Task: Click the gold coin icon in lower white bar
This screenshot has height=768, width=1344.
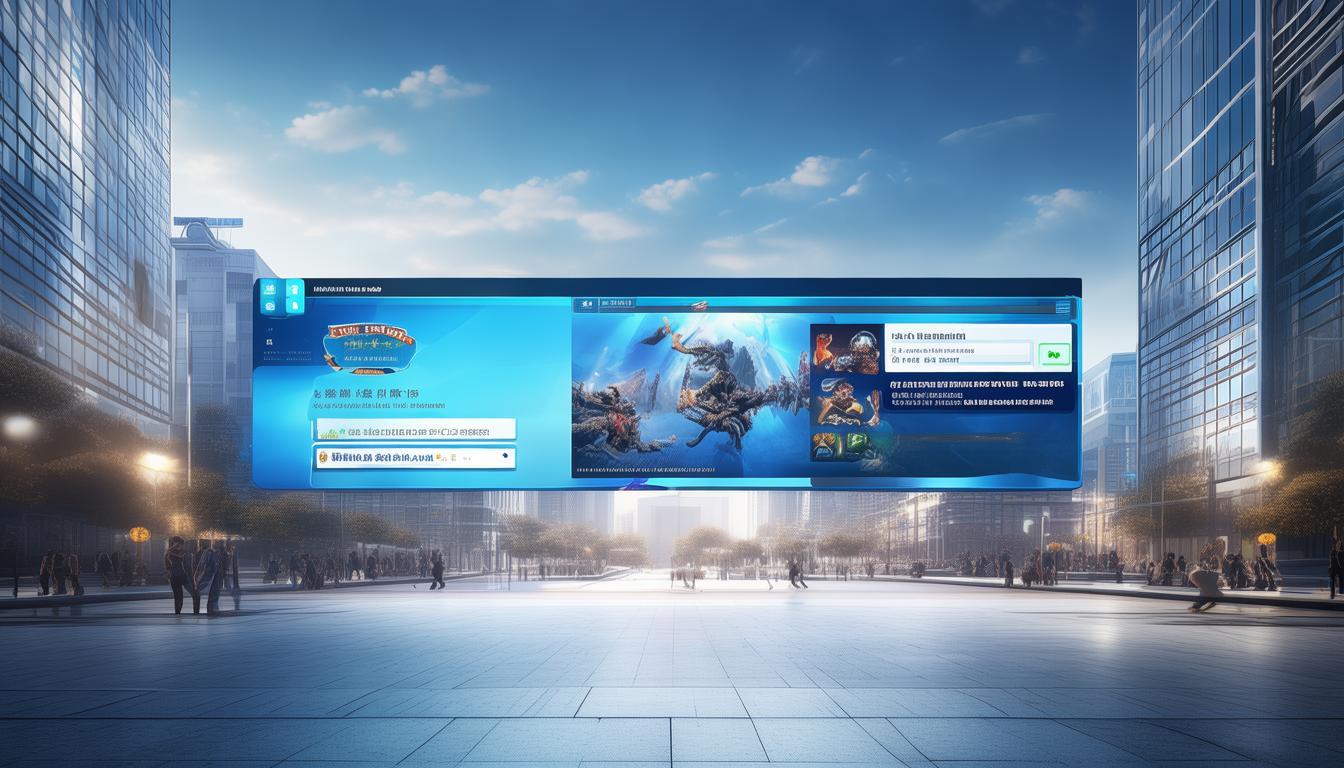Action: (x=323, y=457)
